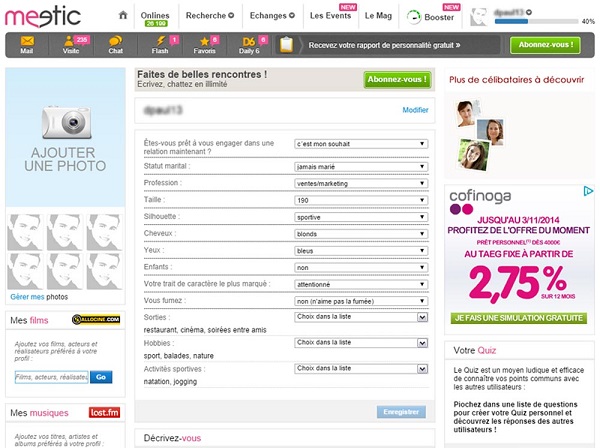Click Je fais une simulation gratuite button
Image resolution: width=600 pixels, height=448 pixels.
click(518, 318)
